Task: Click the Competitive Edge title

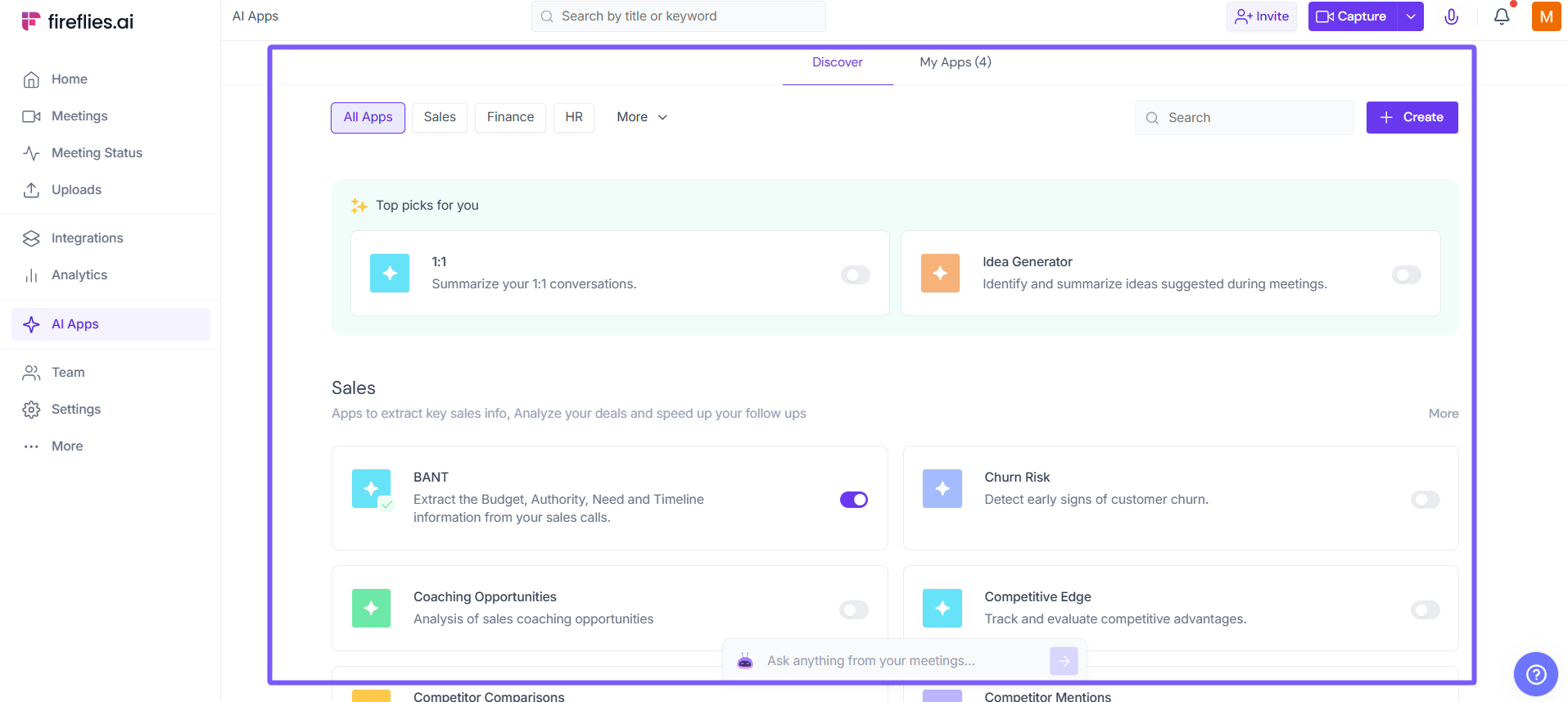Action: 1037,597
